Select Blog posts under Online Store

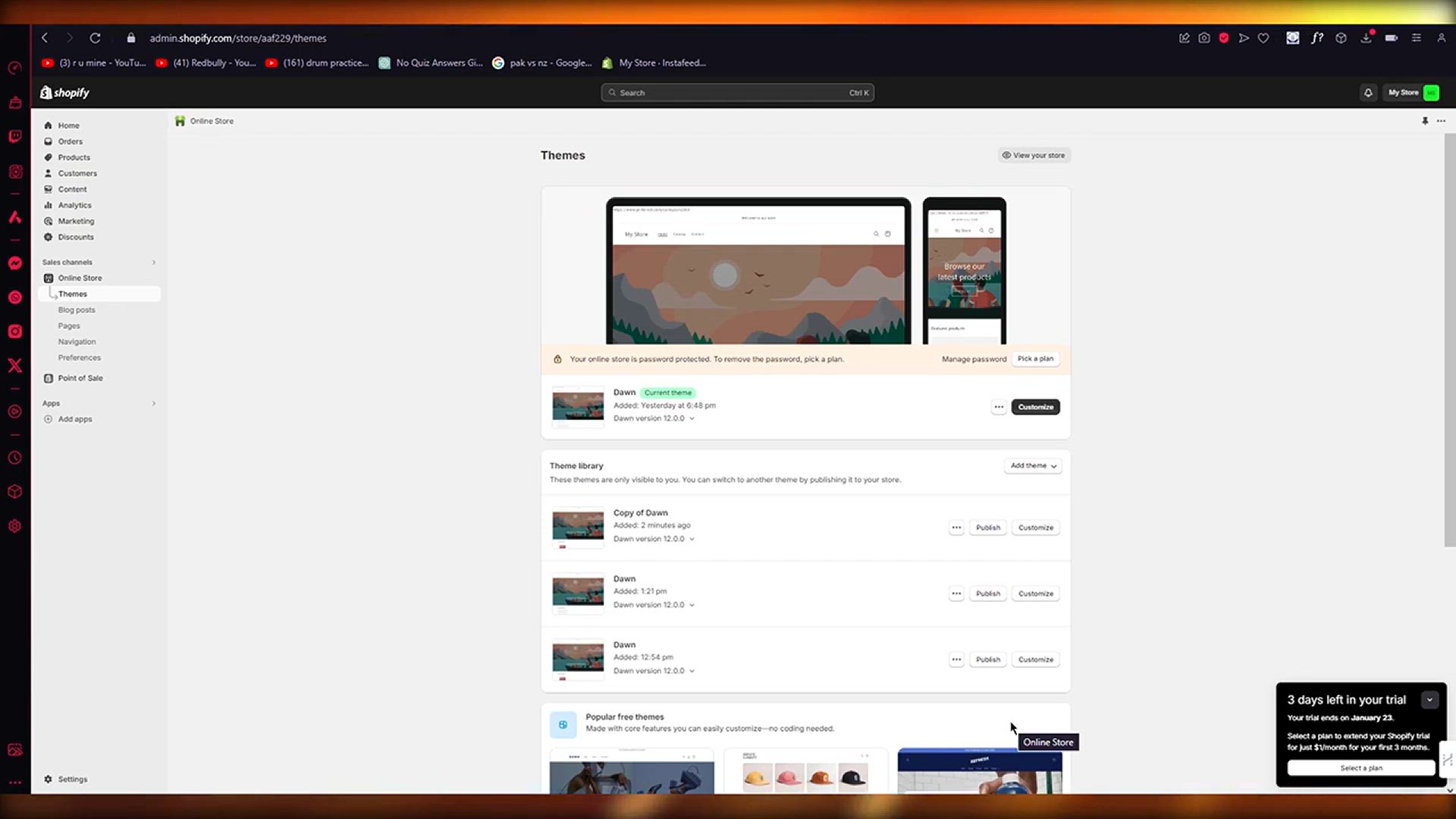(77, 310)
